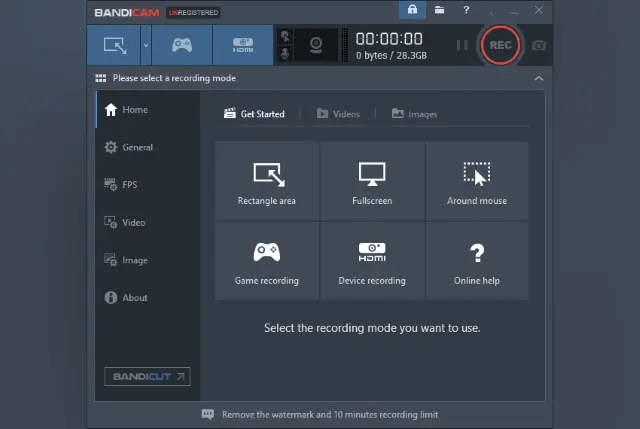Open the recording mode dropdown arrow

click(146, 45)
